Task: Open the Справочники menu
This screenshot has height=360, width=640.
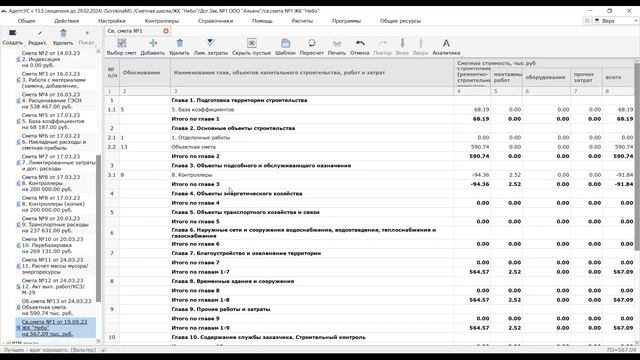Action: pos(216,21)
